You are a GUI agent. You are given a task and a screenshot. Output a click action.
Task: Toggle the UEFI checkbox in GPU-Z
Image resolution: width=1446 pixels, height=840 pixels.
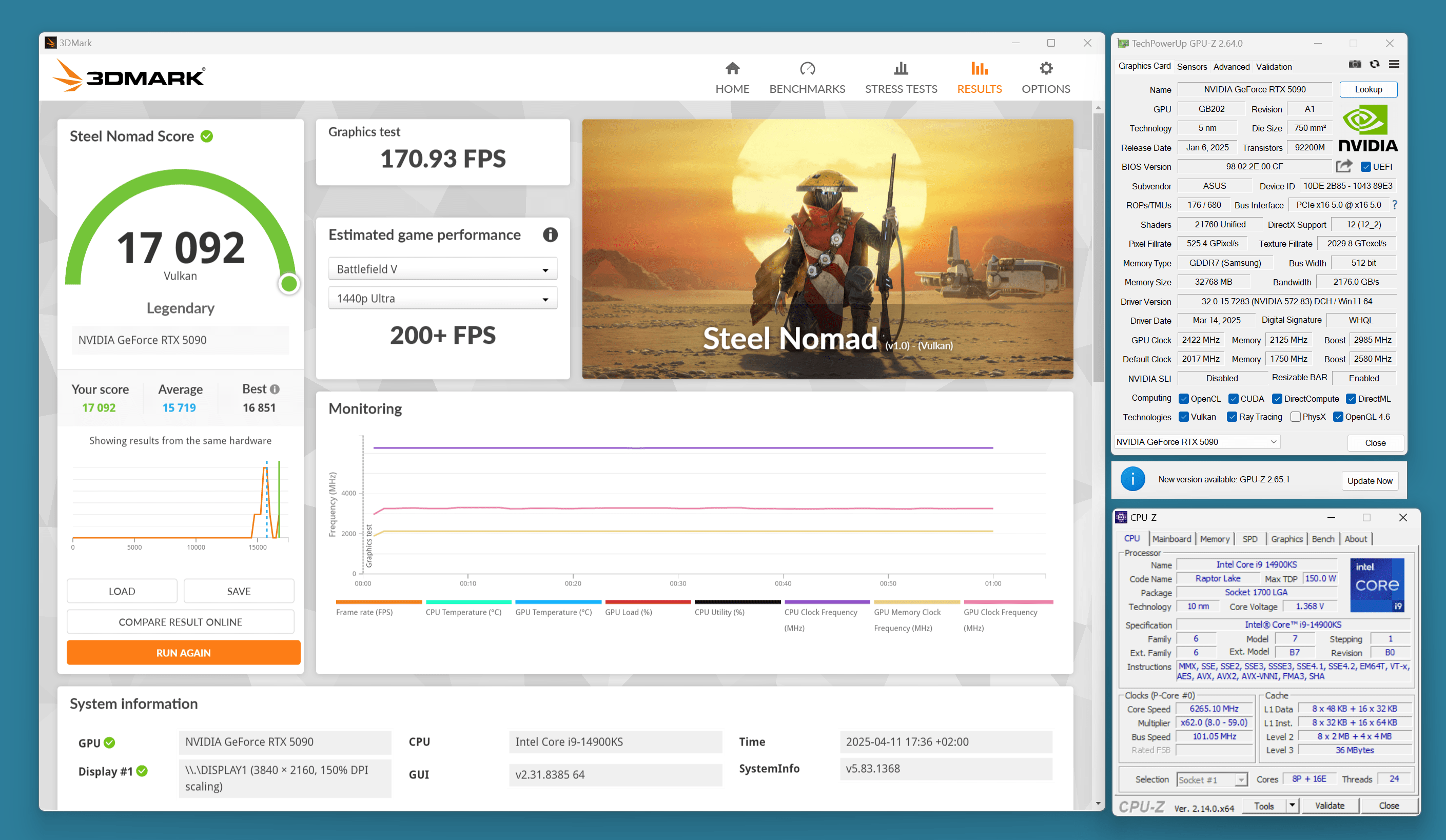[1365, 167]
